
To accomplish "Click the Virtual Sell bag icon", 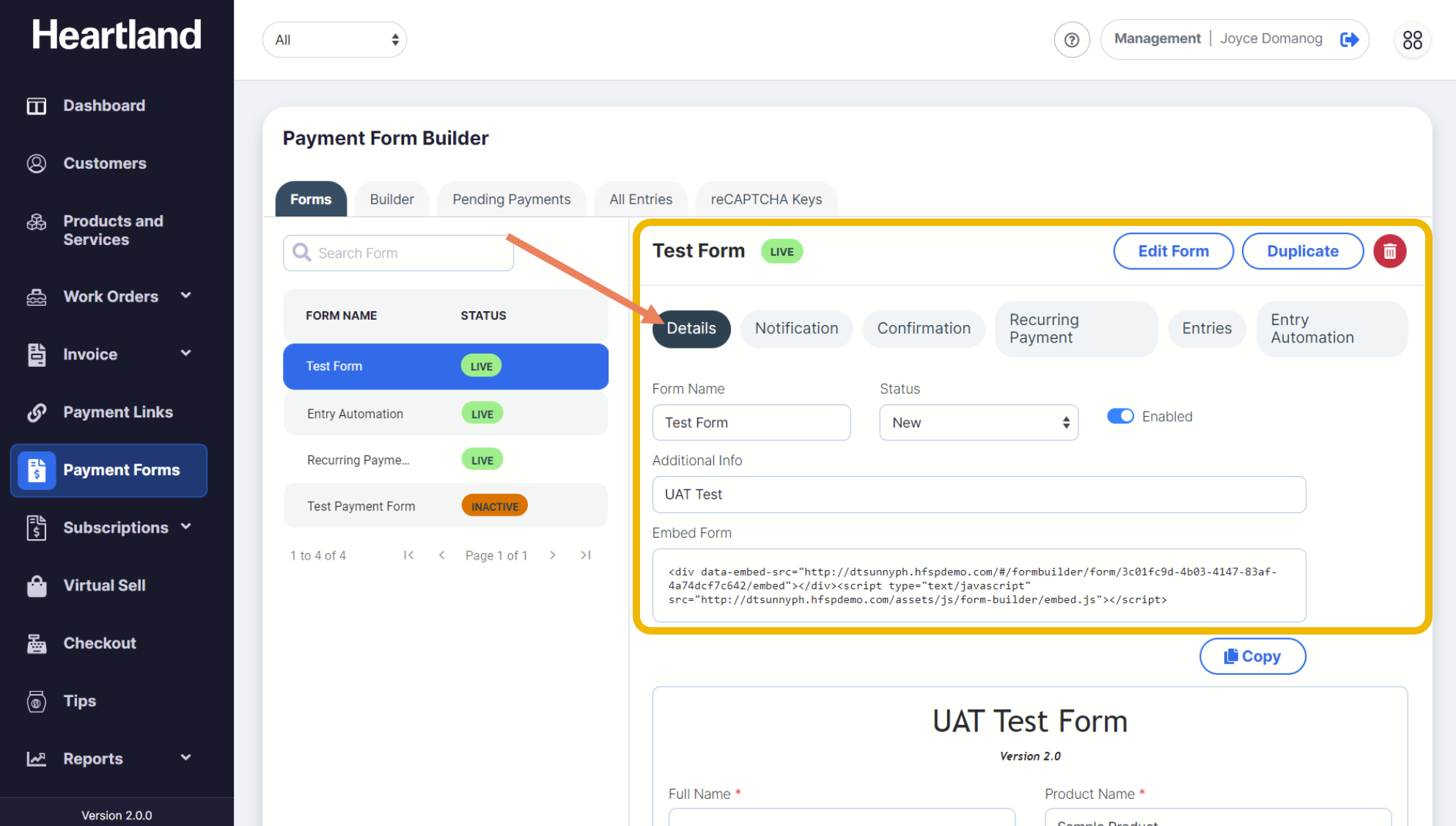I will (x=37, y=585).
